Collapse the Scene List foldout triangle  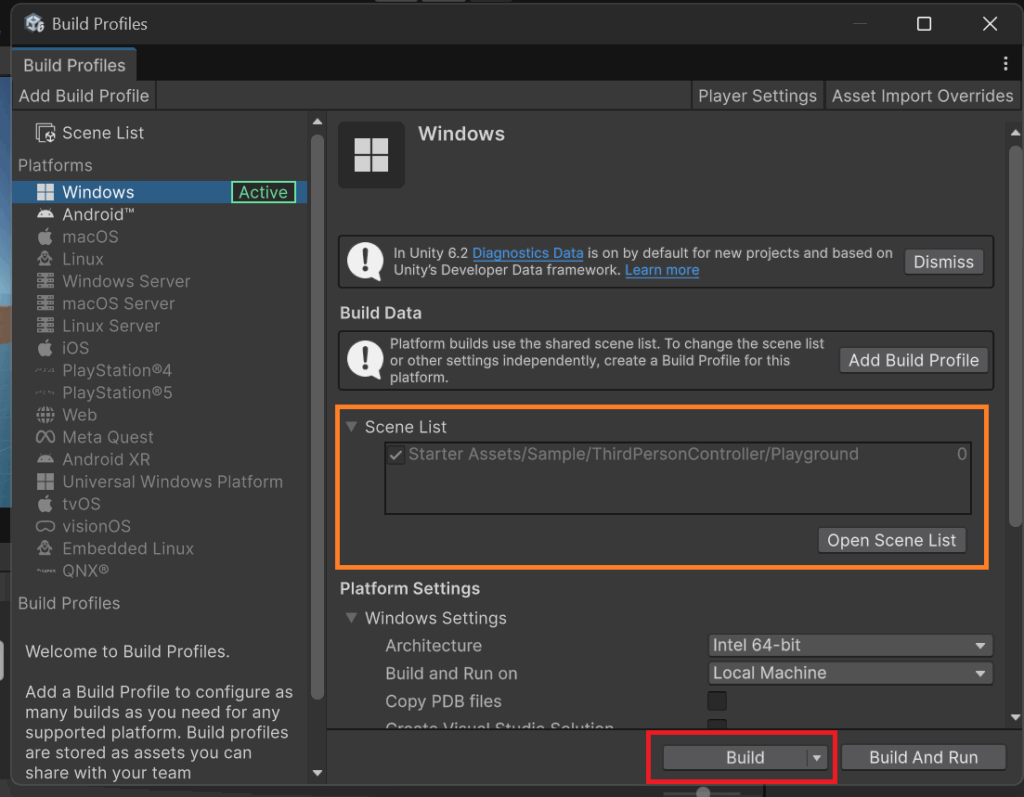[x=351, y=427]
